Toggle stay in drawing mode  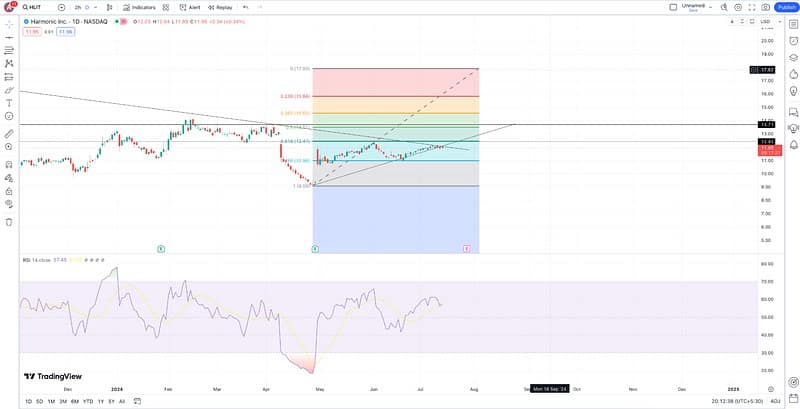pos(9,178)
